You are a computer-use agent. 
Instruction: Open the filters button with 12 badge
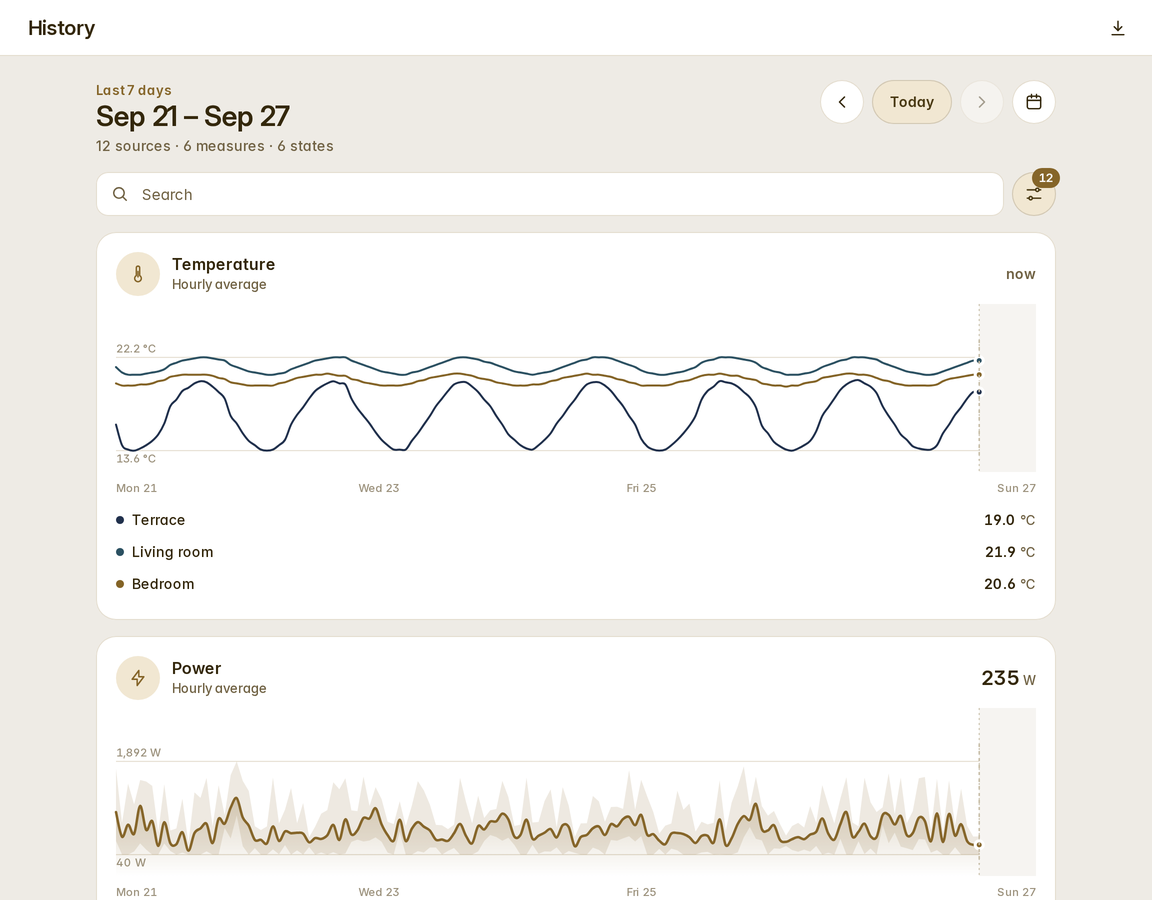pos(1034,195)
